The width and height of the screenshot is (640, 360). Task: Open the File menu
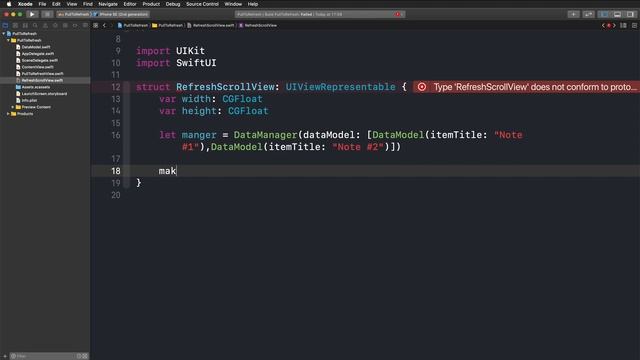pyautogui.click(x=42, y=4)
